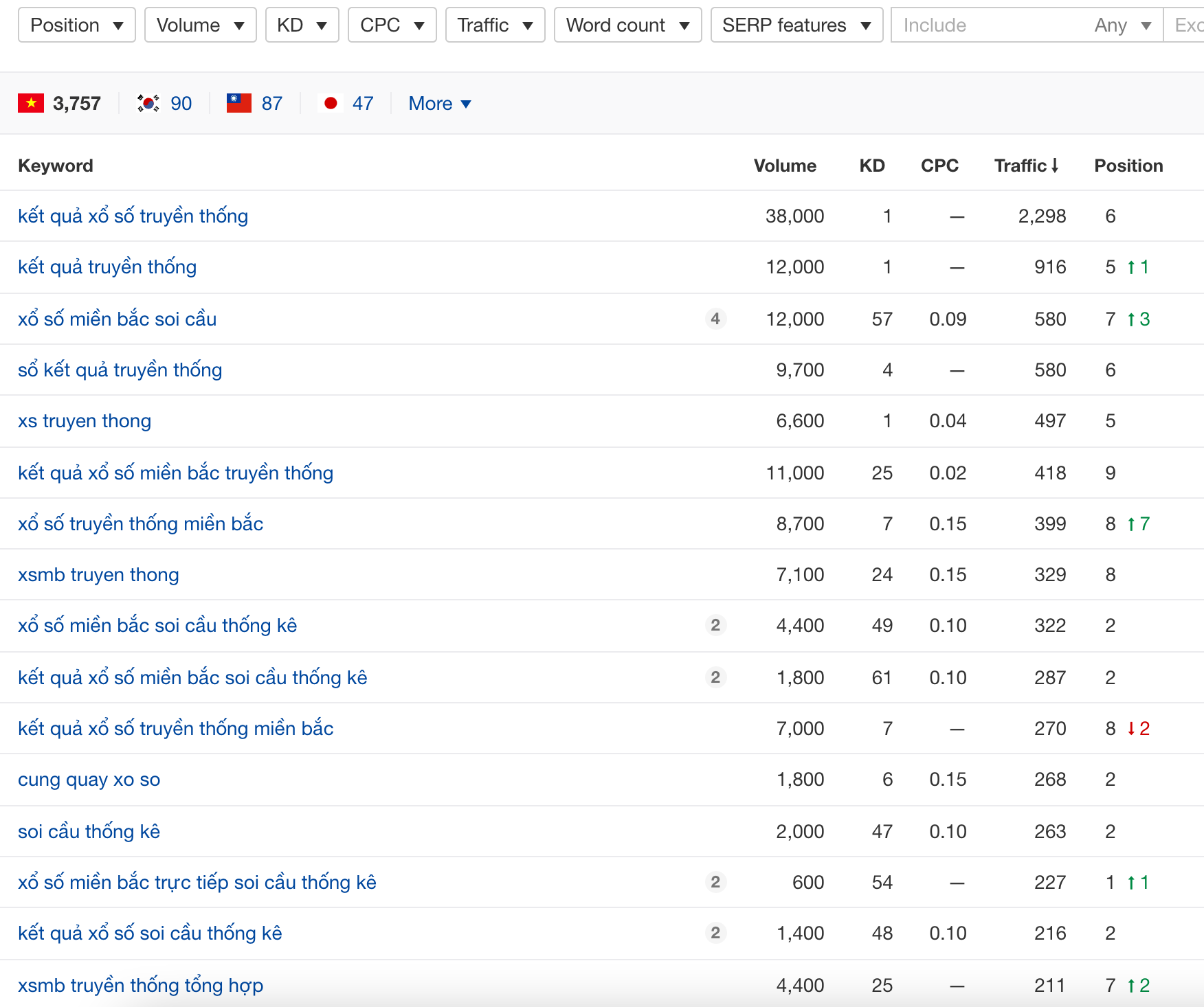Click volume value 11,000
The image size is (1204, 1007).
(x=794, y=473)
